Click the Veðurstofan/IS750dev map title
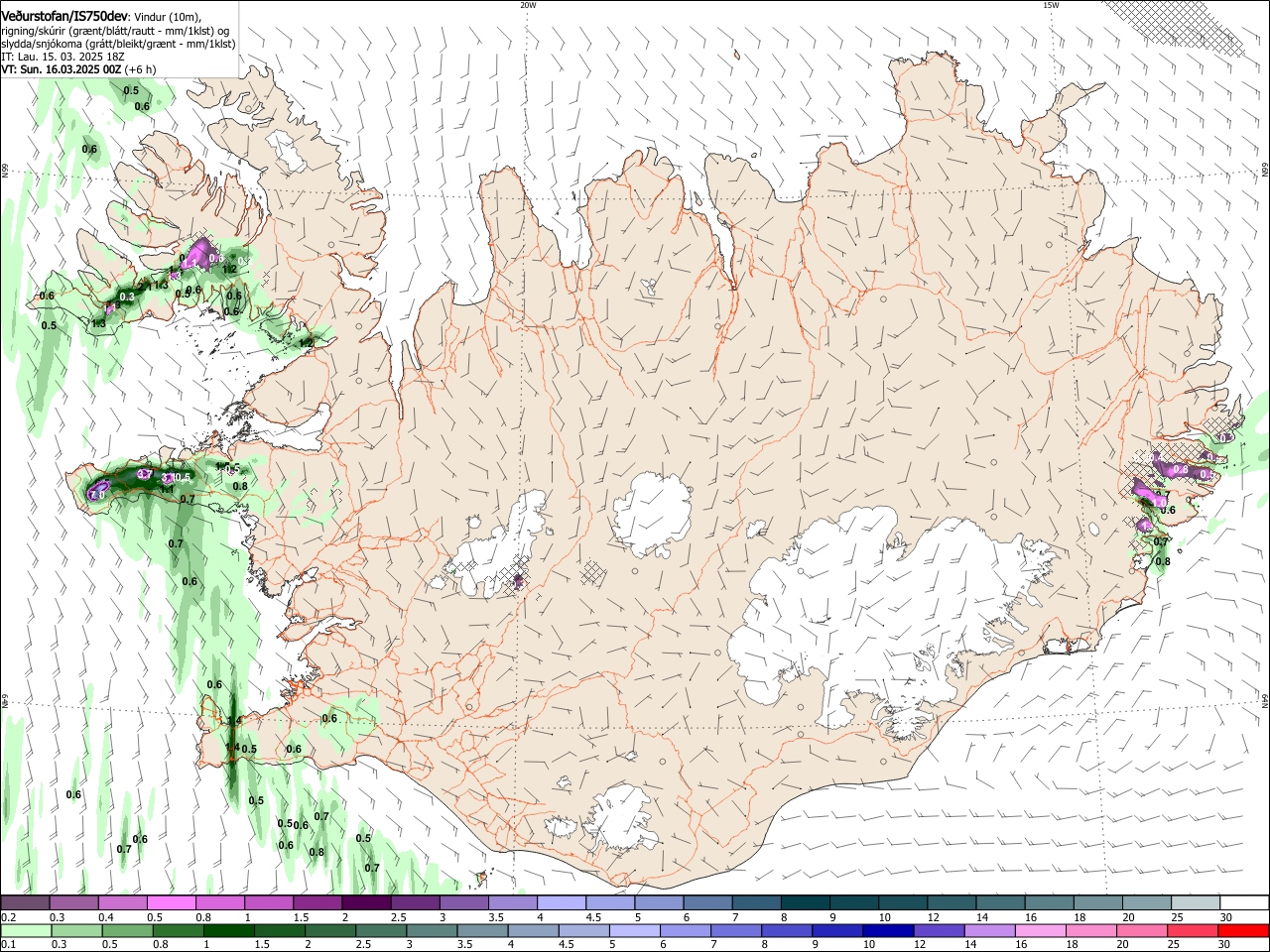 pos(64,17)
